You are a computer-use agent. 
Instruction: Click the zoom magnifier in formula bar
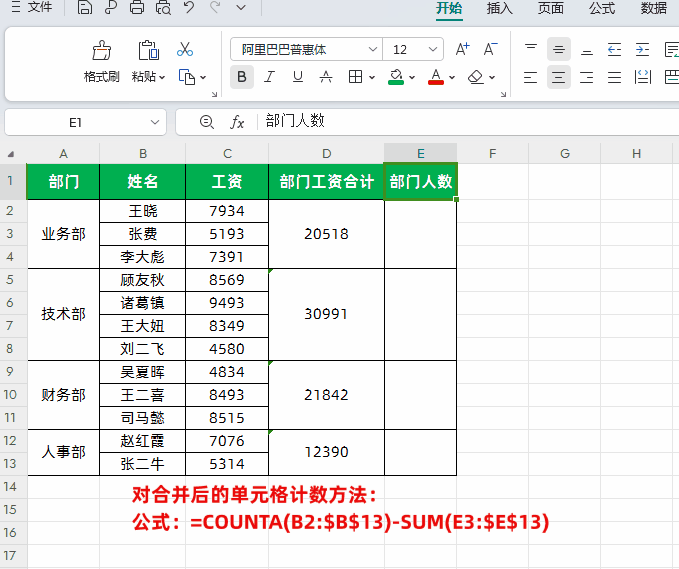coord(207,122)
